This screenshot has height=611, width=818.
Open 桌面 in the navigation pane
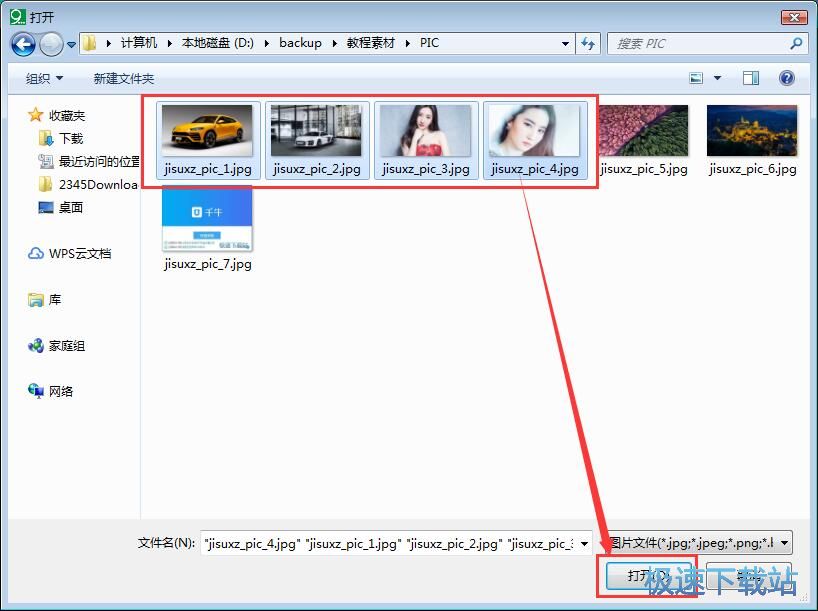pyautogui.click(x=71, y=207)
